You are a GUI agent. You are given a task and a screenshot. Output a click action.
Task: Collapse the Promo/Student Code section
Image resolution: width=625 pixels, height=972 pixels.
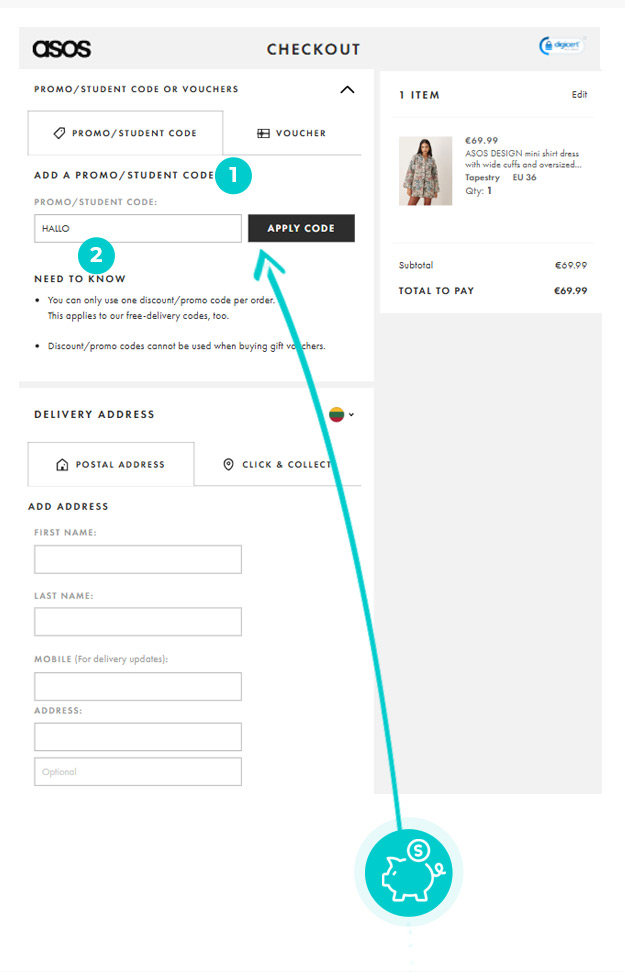(347, 90)
